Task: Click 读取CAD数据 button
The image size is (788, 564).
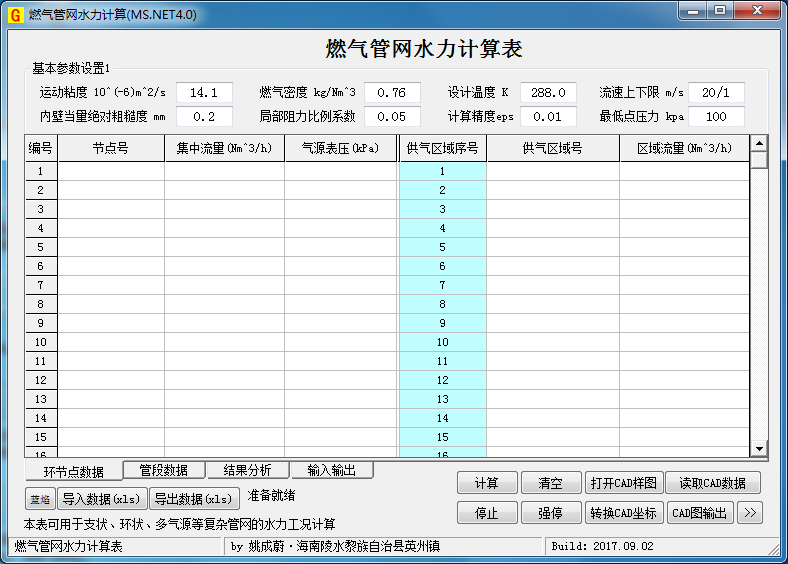Action: pos(712,483)
